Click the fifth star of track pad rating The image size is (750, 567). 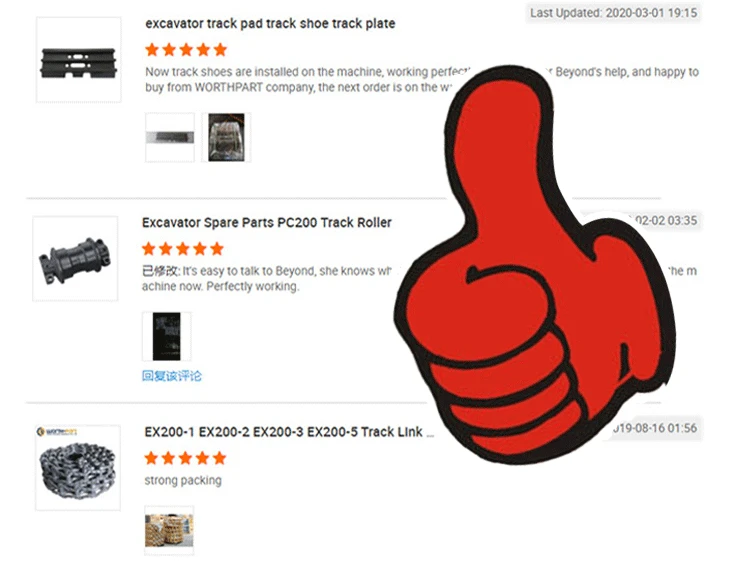coord(221,49)
